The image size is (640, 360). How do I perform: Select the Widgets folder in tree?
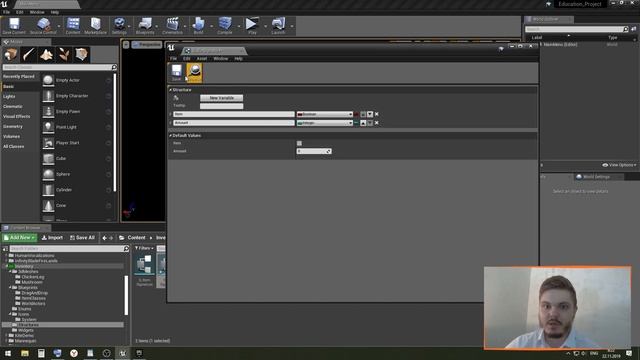pos(26,330)
